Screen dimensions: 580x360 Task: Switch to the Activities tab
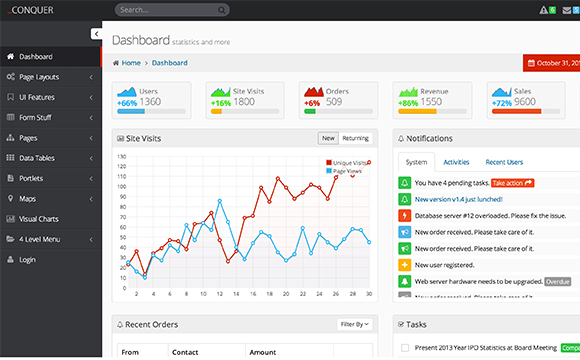tap(456, 162)
